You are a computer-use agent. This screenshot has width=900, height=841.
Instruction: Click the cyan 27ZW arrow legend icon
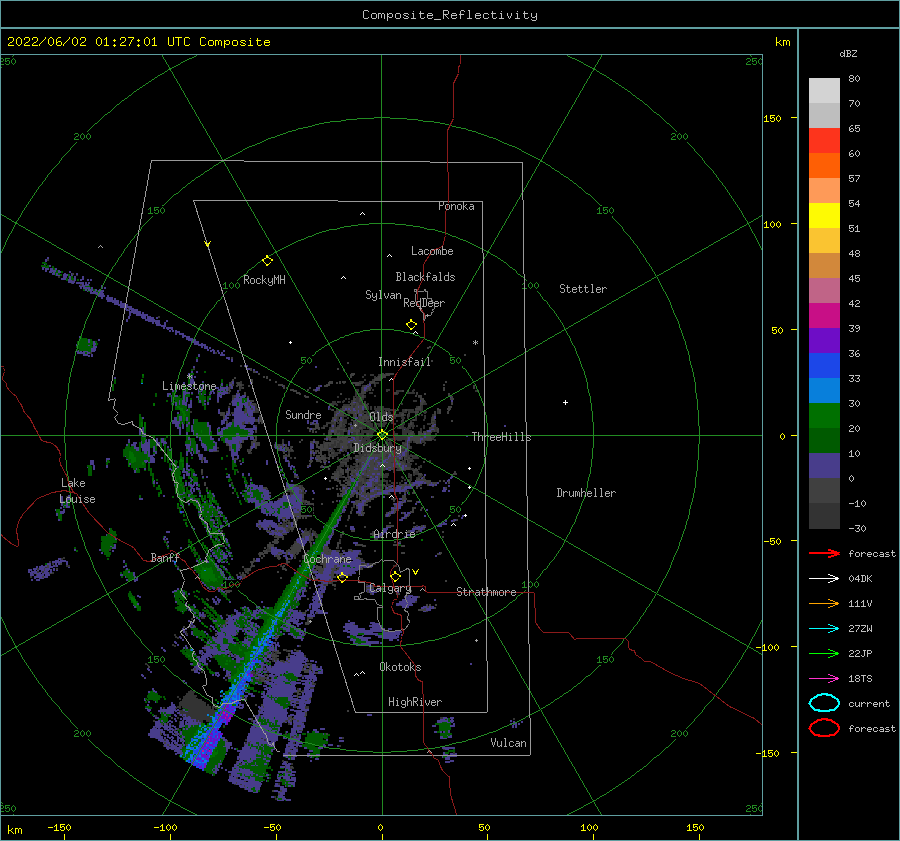click(x=824, y=629)
